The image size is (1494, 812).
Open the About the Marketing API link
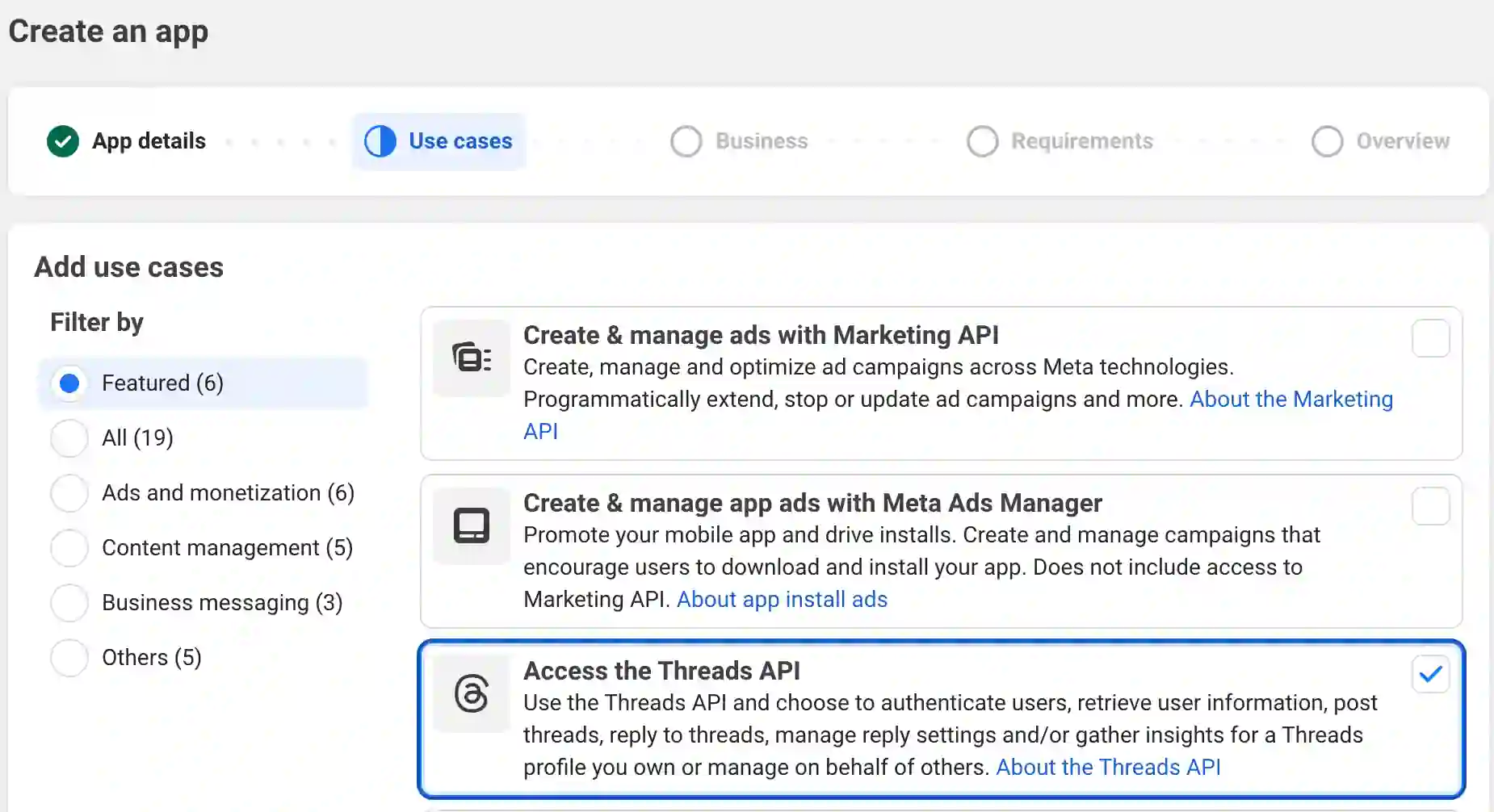(x=1291, y=400)
